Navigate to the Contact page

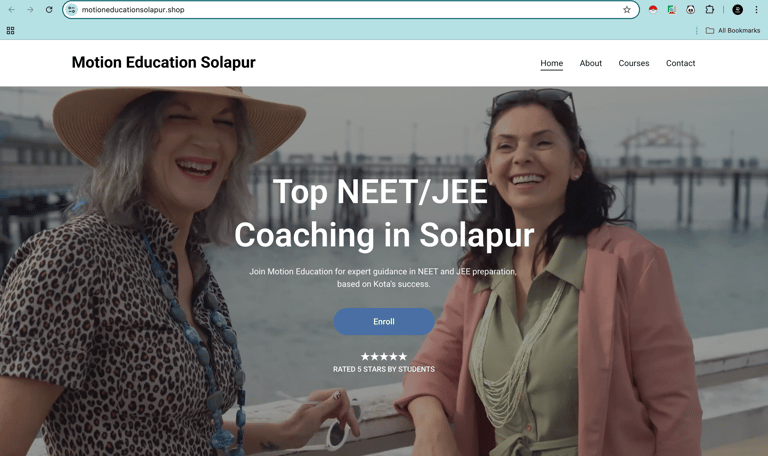point(680,63)
